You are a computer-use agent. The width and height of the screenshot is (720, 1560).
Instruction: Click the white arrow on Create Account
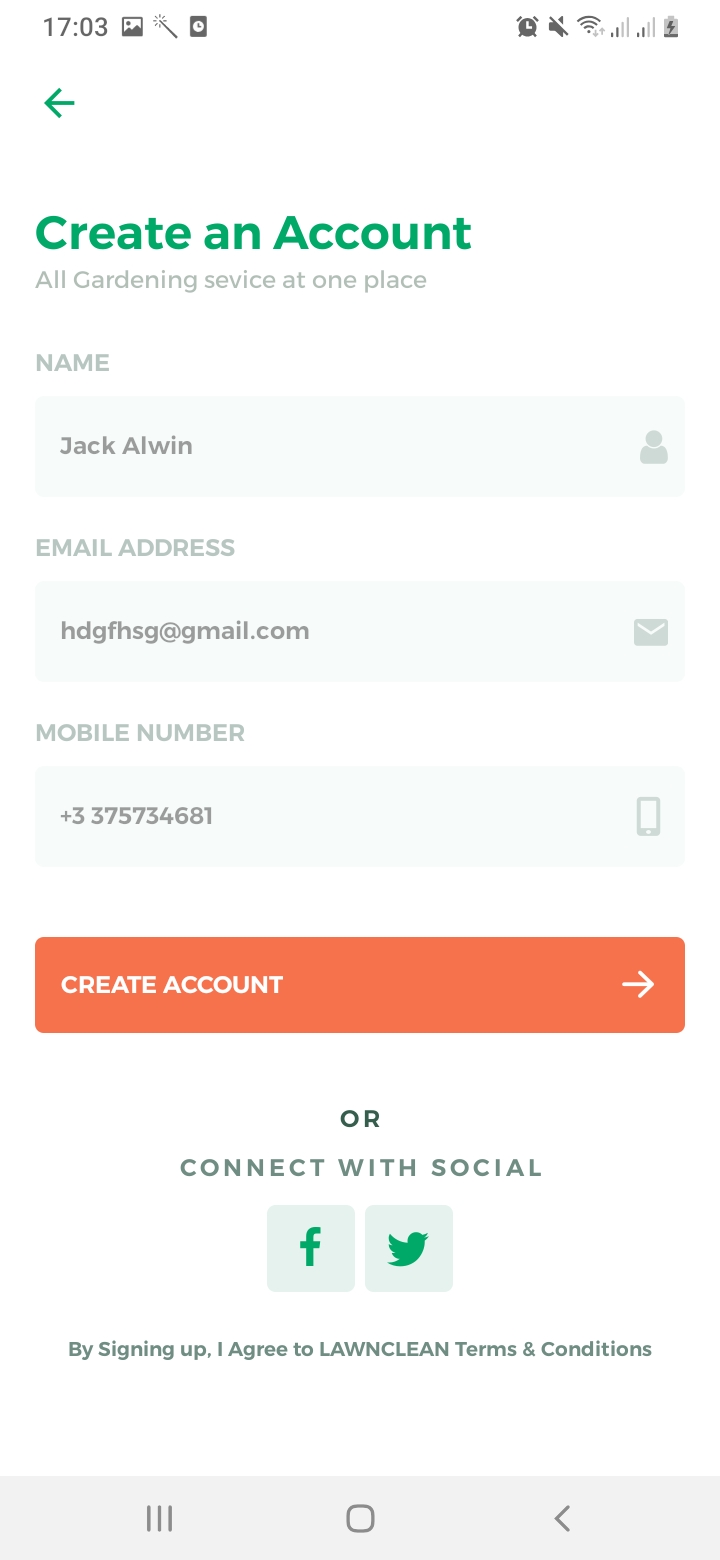click(638, 985)
